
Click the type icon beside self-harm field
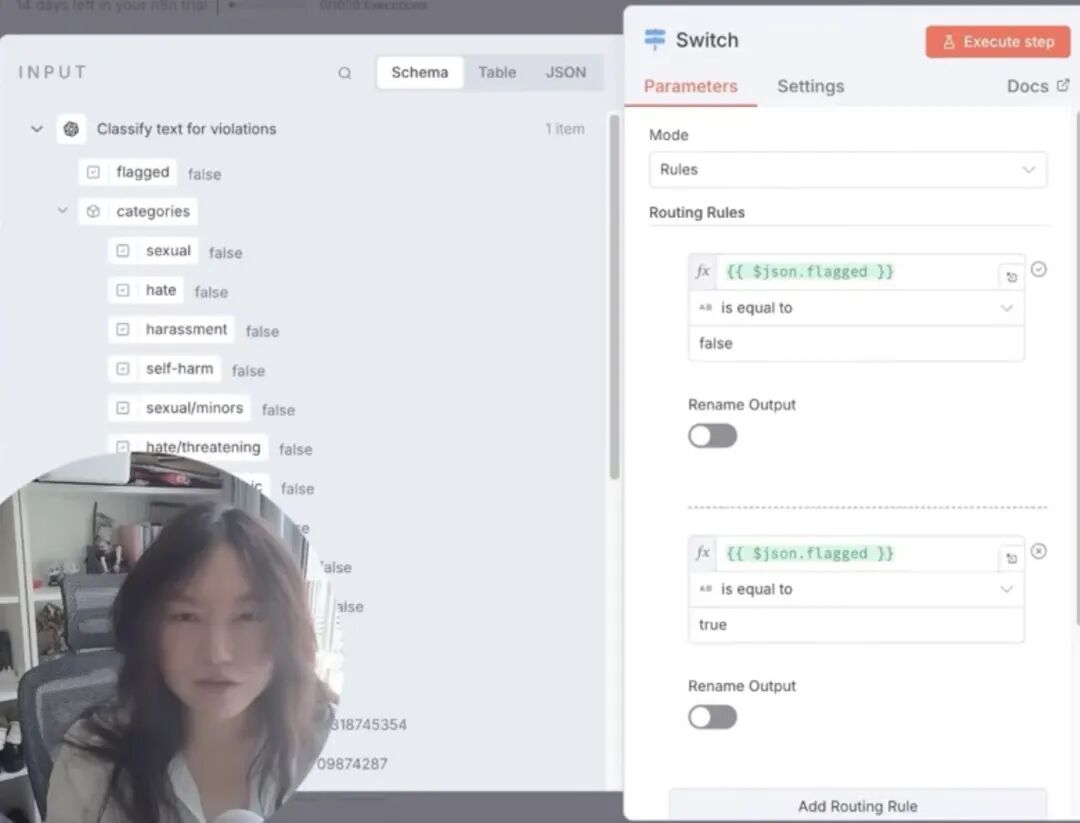pos(123,368)
